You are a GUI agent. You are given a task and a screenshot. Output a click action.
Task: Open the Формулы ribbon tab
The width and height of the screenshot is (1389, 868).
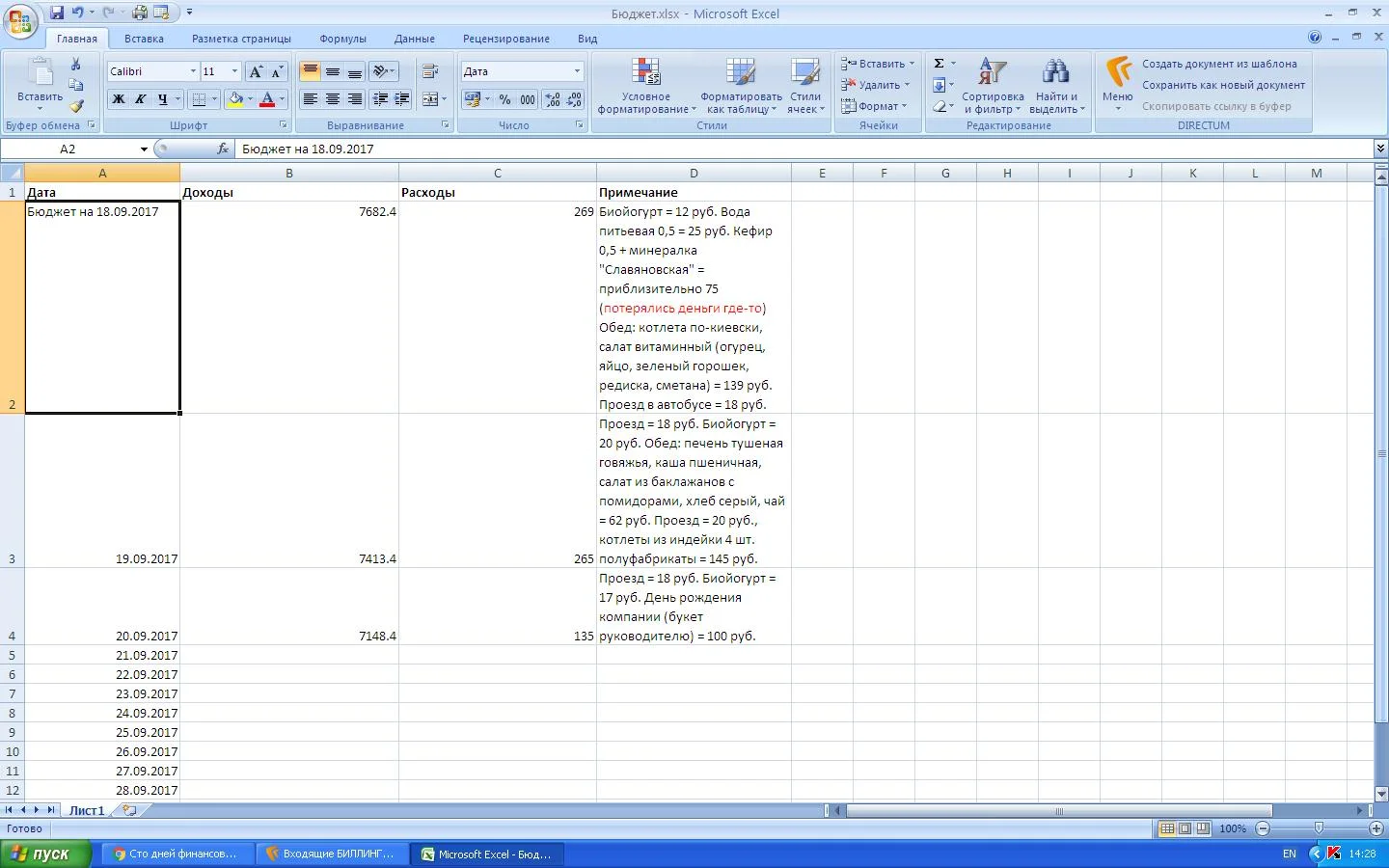coord(342,39)
